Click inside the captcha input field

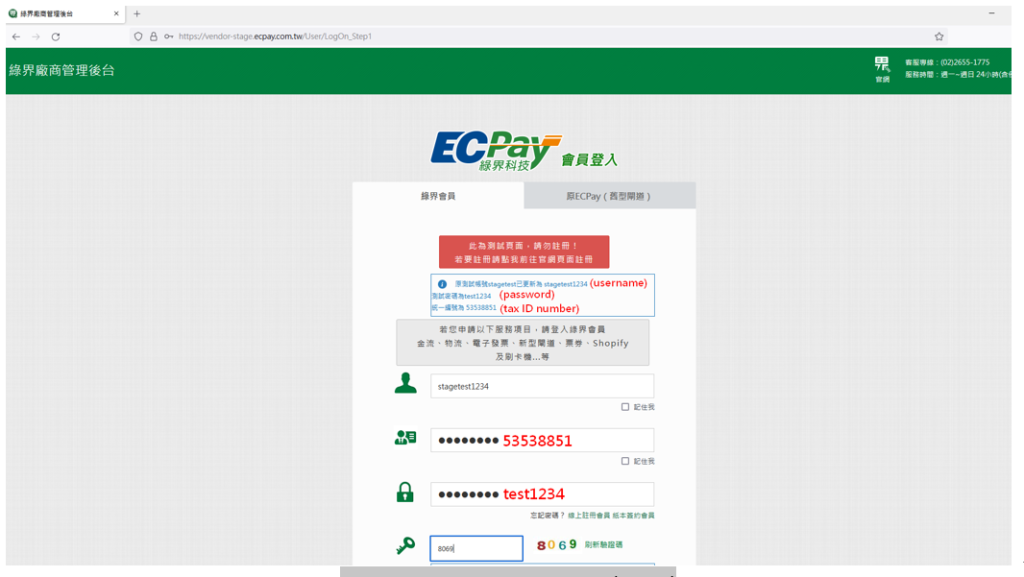476,547
